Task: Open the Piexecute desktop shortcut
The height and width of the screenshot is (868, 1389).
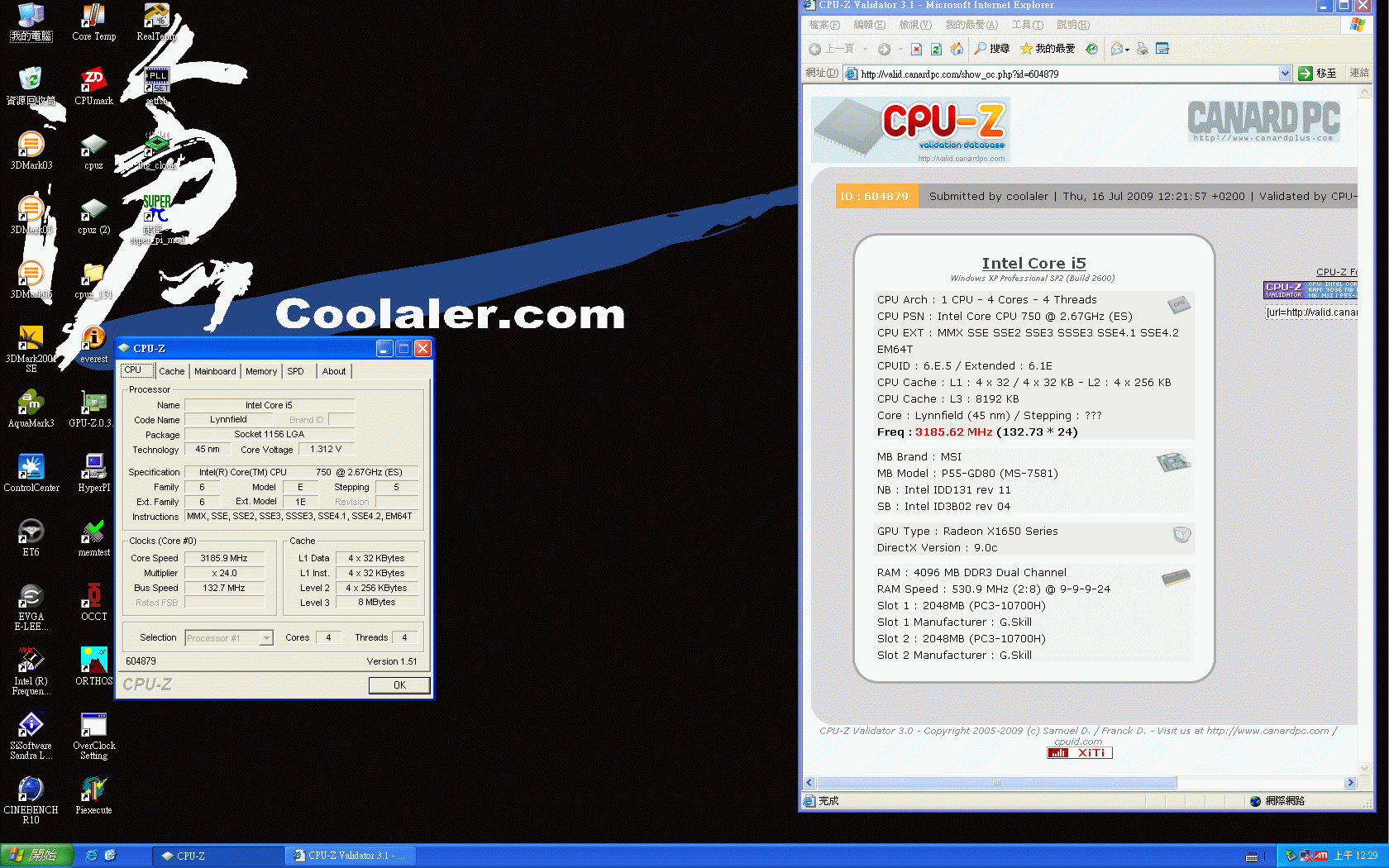Action: point(93,796)
